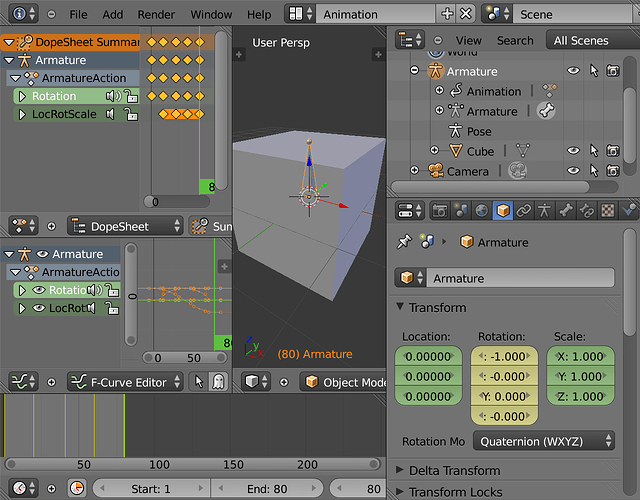This screenshot has width=640, height=500.
Task: Open the Help menu
Action: [x=259, y=14]
